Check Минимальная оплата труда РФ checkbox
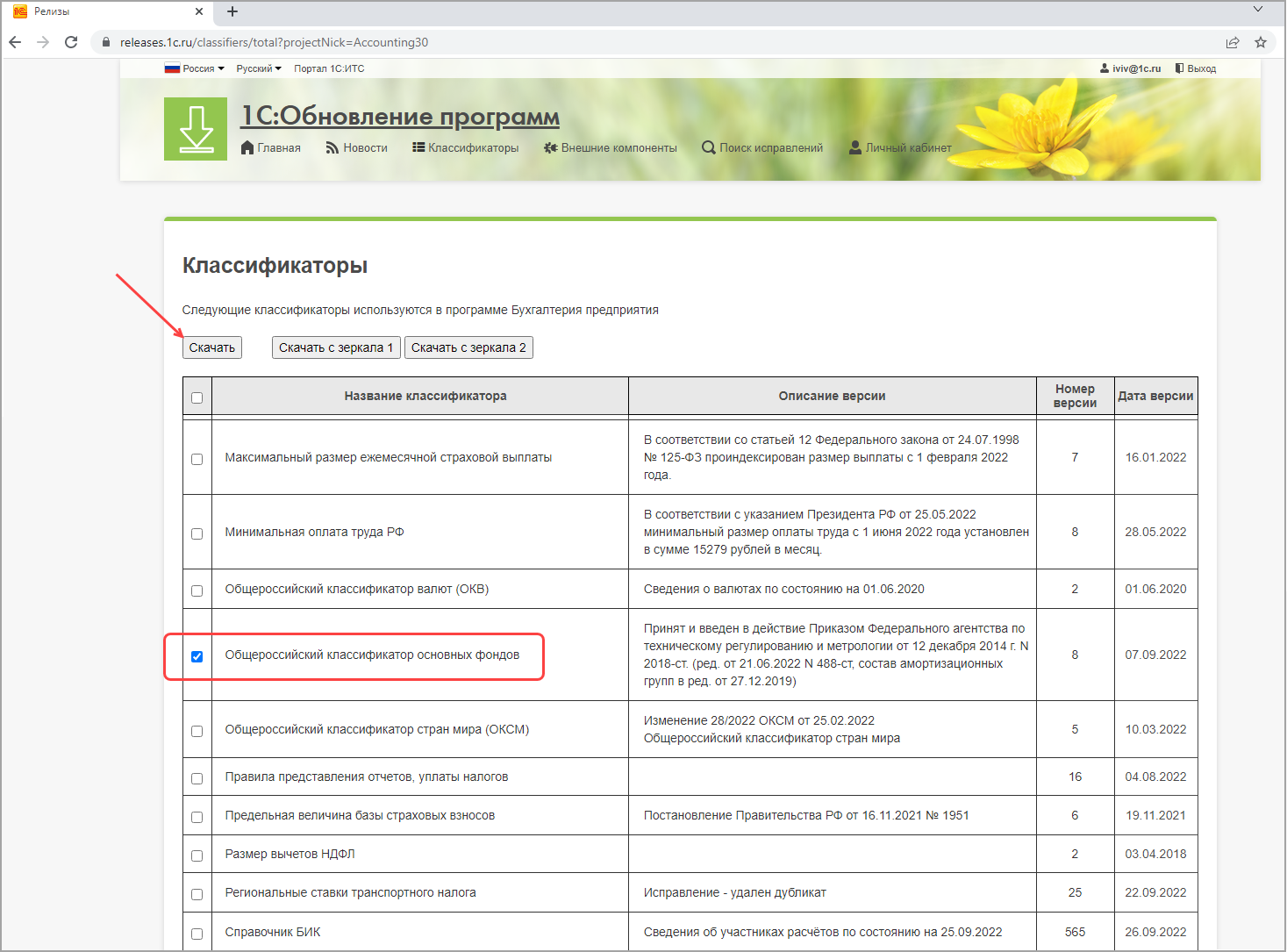Image resolution: width=1287 pixels, height=952 pixels. point(197,533)
